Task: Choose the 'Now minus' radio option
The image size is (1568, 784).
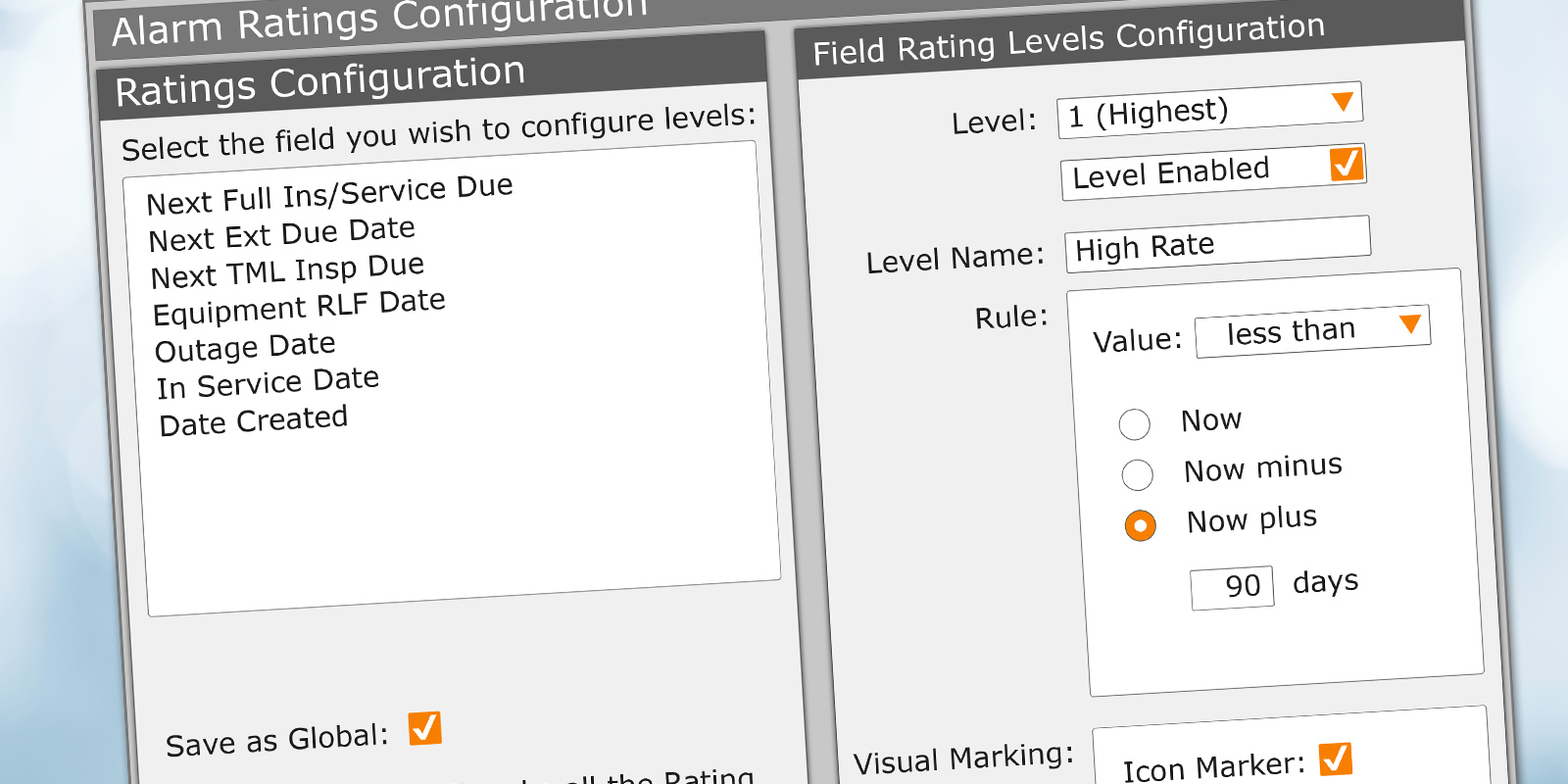Action: (x=1137, y=474)
